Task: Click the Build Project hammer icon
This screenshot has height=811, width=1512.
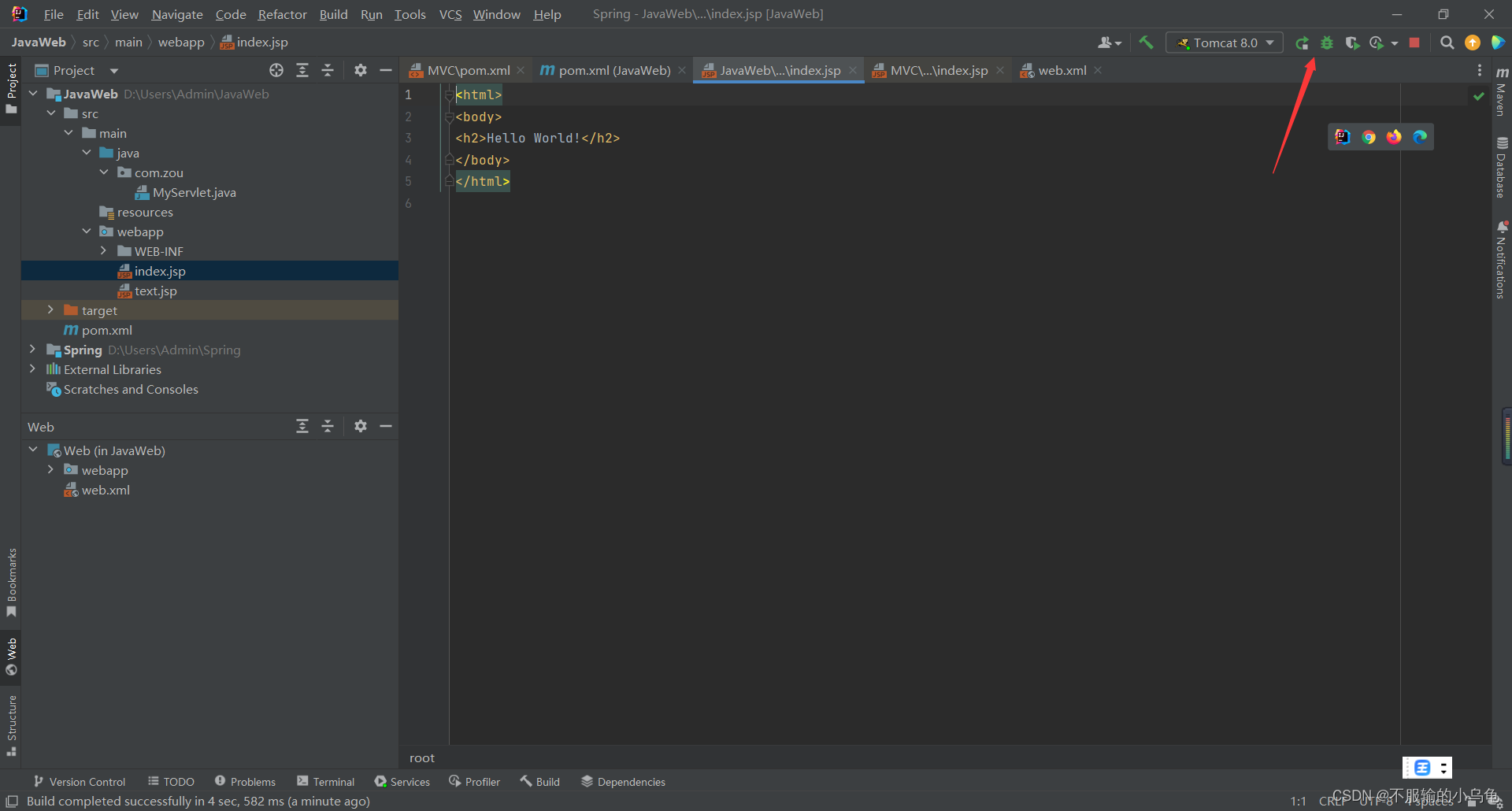Action: [x=1146, y=43]
